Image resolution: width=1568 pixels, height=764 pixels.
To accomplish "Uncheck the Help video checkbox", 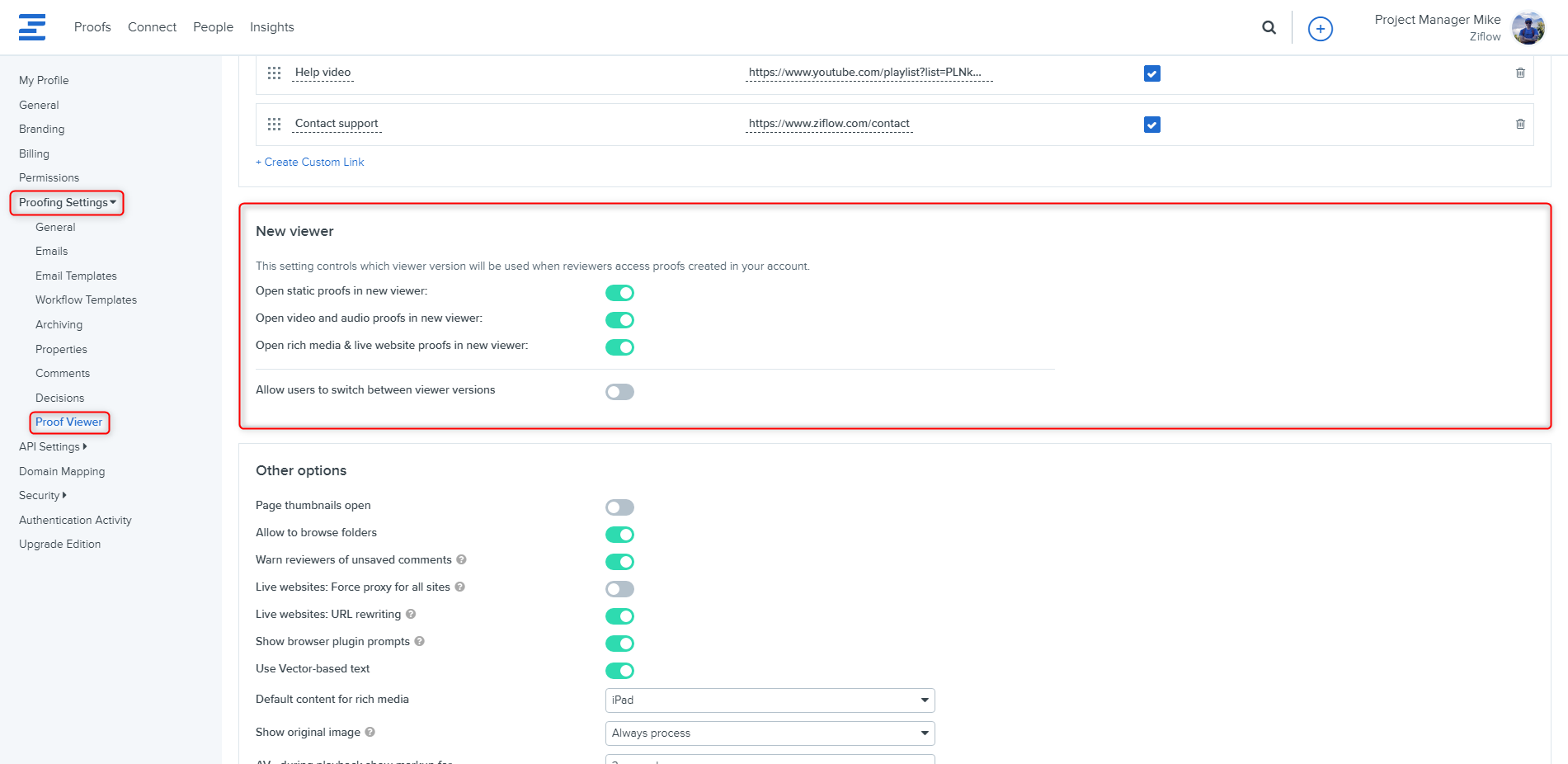I will [x=1151, y=73].
